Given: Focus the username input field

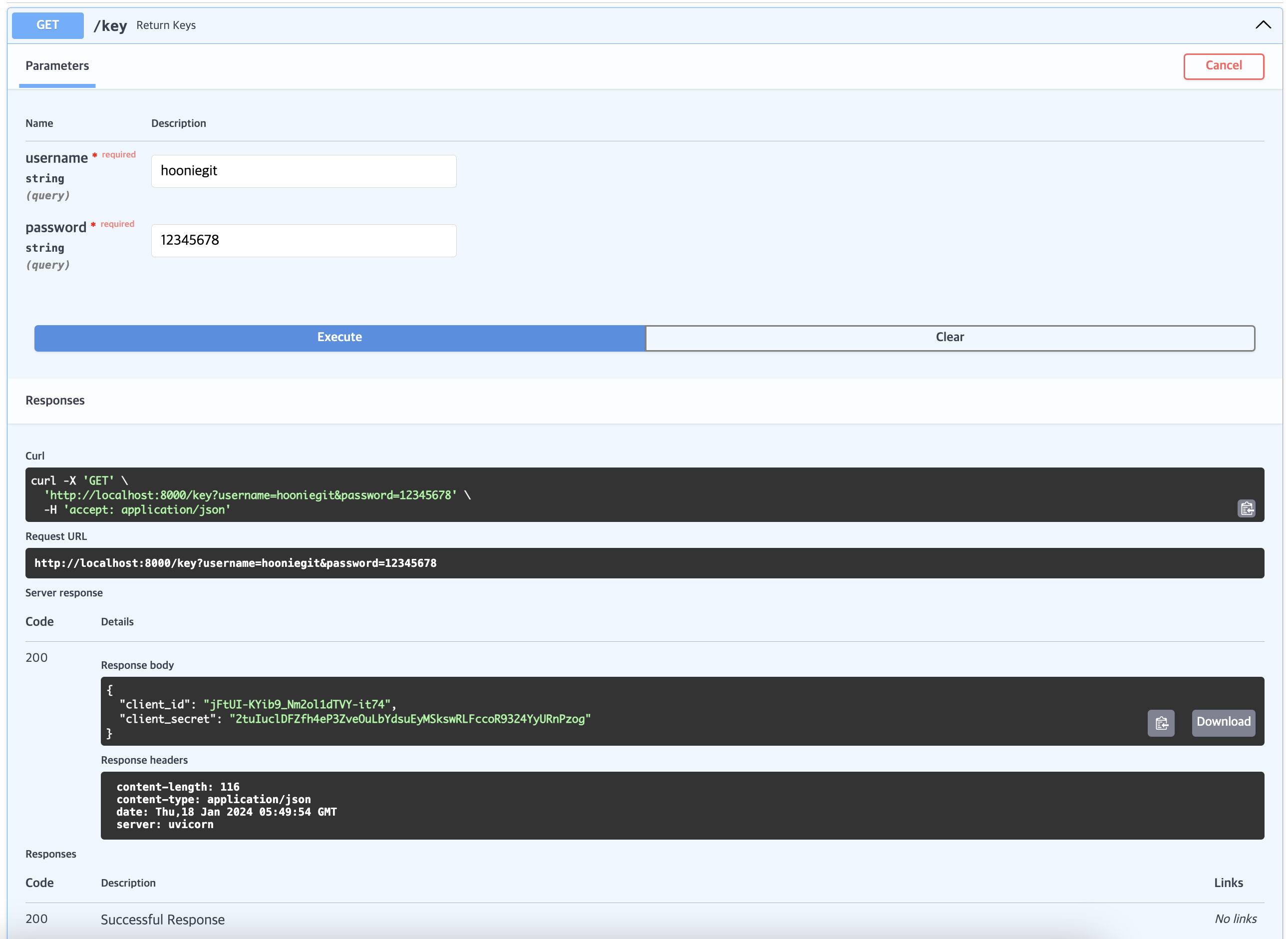Looking at the screenshot, I should pyautogui.click(x=304, y=171).
